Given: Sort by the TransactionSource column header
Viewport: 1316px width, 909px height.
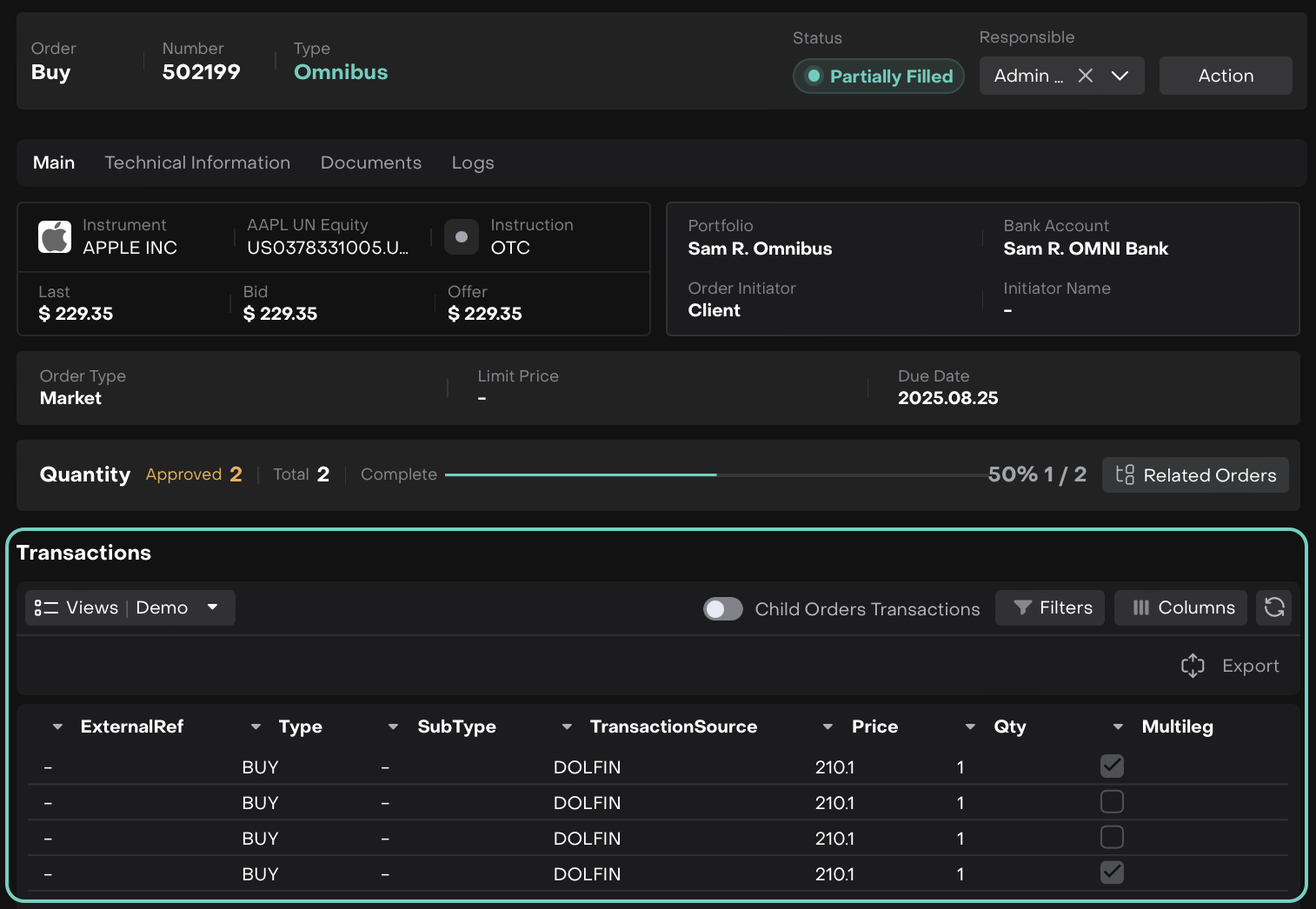Looking at the screenshot, I should [673, 727].
